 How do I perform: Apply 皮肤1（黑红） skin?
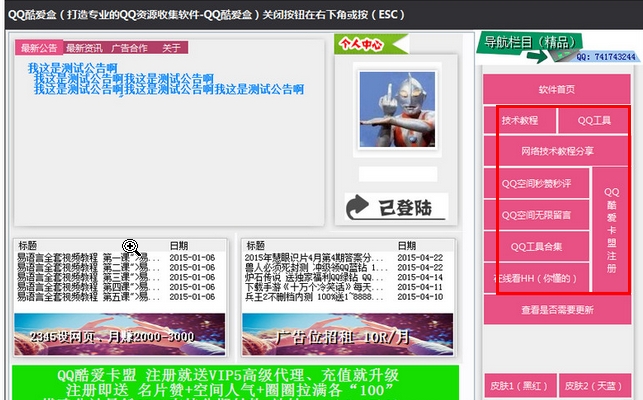coord(520,386)
